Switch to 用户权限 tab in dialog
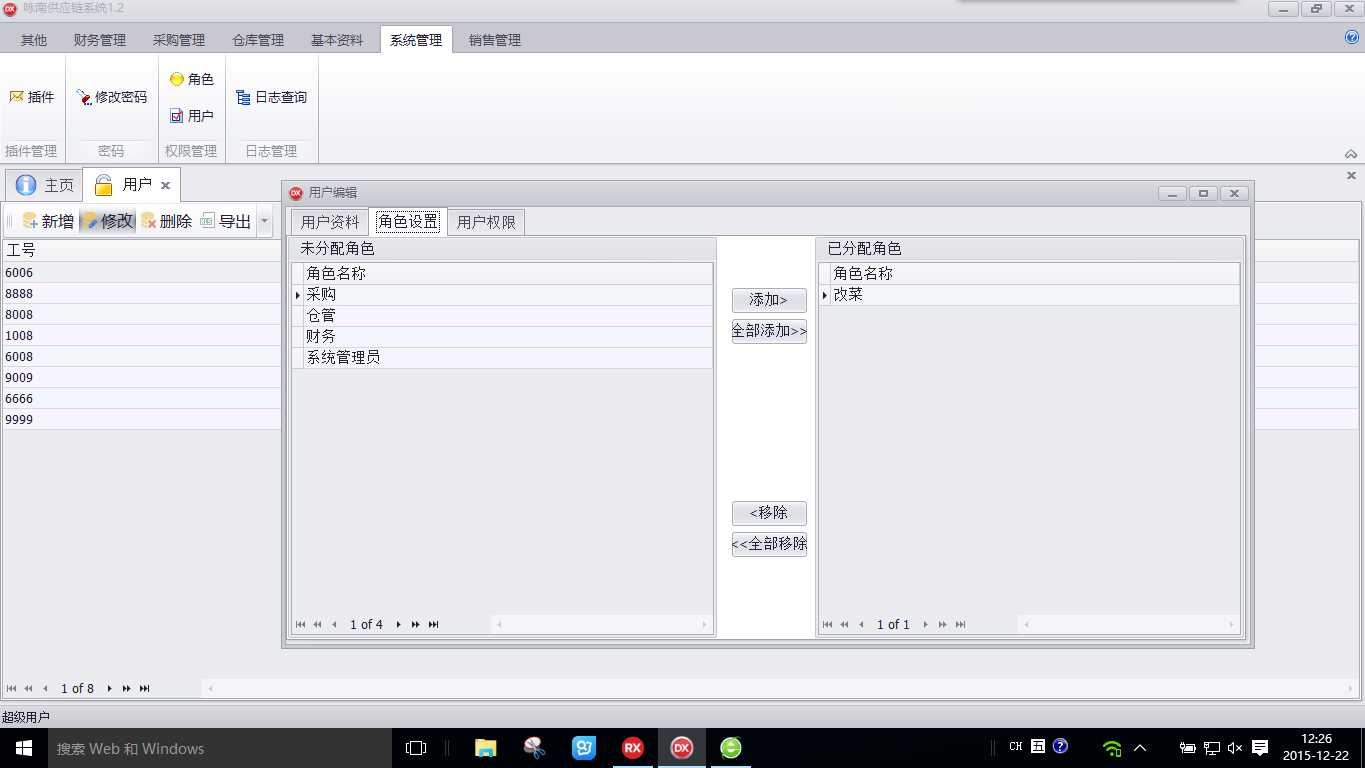 point(486,222)
